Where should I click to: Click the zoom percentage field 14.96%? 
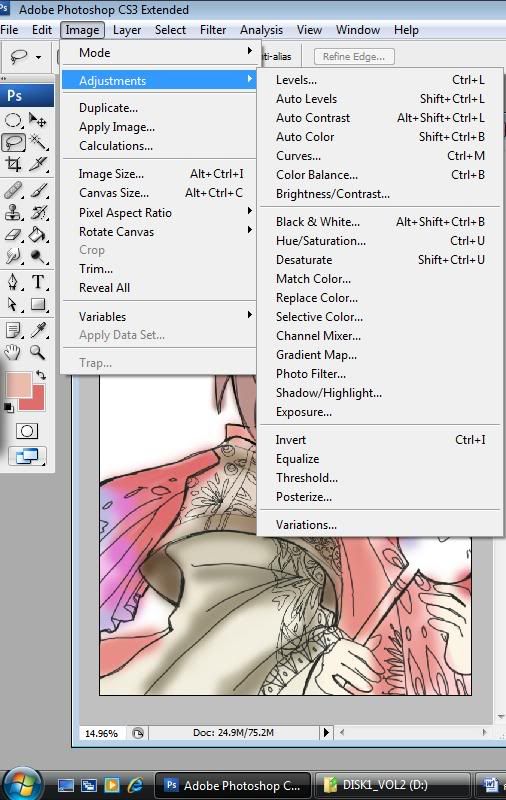[x=101, y=733]
